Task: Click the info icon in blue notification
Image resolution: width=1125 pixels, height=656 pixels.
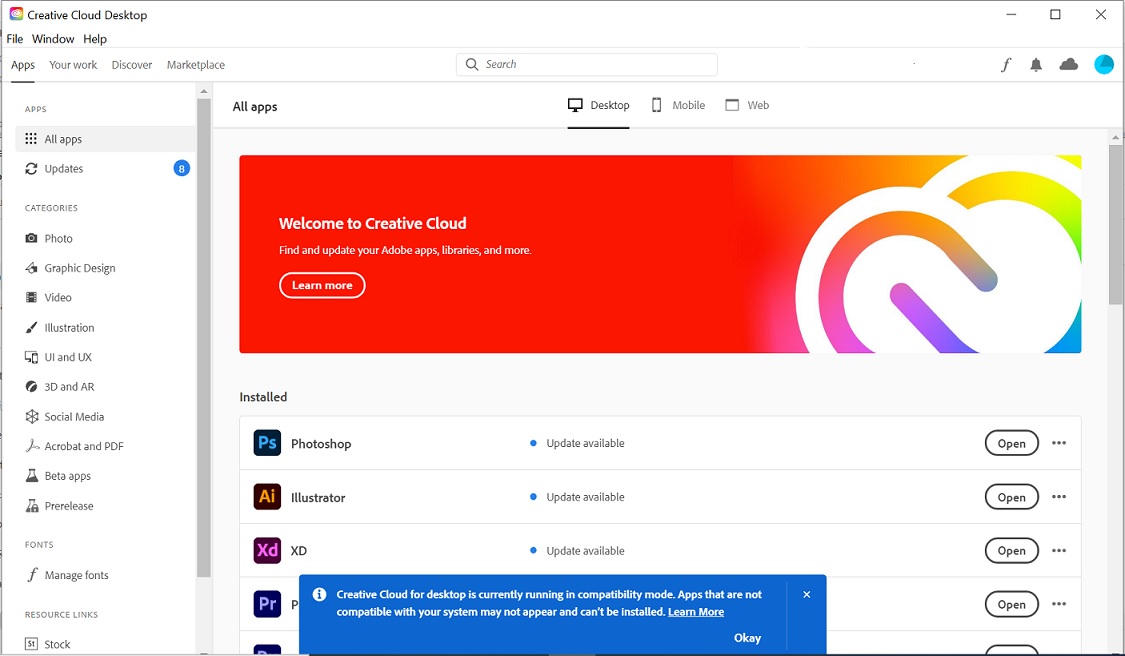Action: [x=319, y=594]
